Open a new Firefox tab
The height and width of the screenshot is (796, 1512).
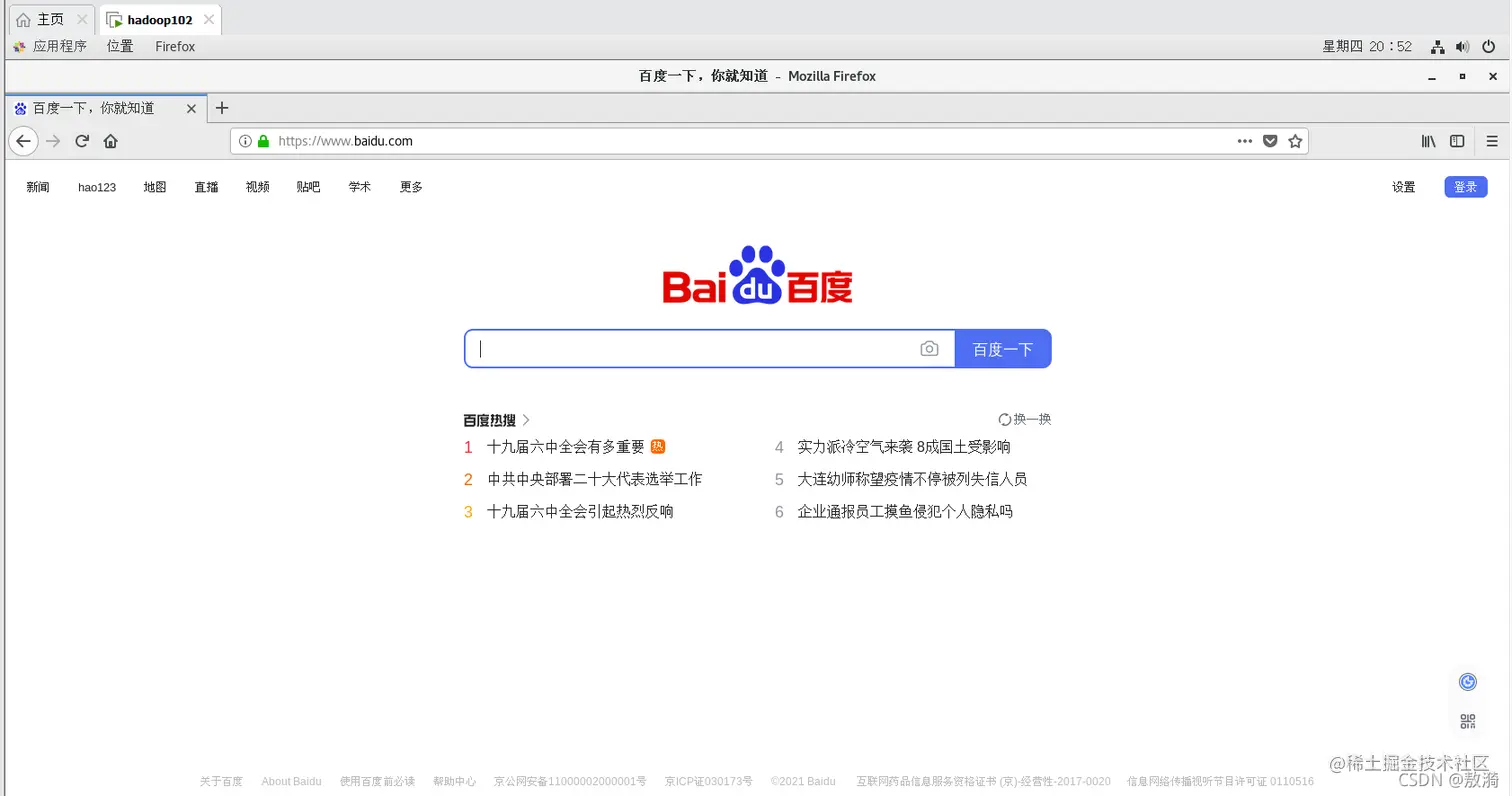click(x=222, y=108)
